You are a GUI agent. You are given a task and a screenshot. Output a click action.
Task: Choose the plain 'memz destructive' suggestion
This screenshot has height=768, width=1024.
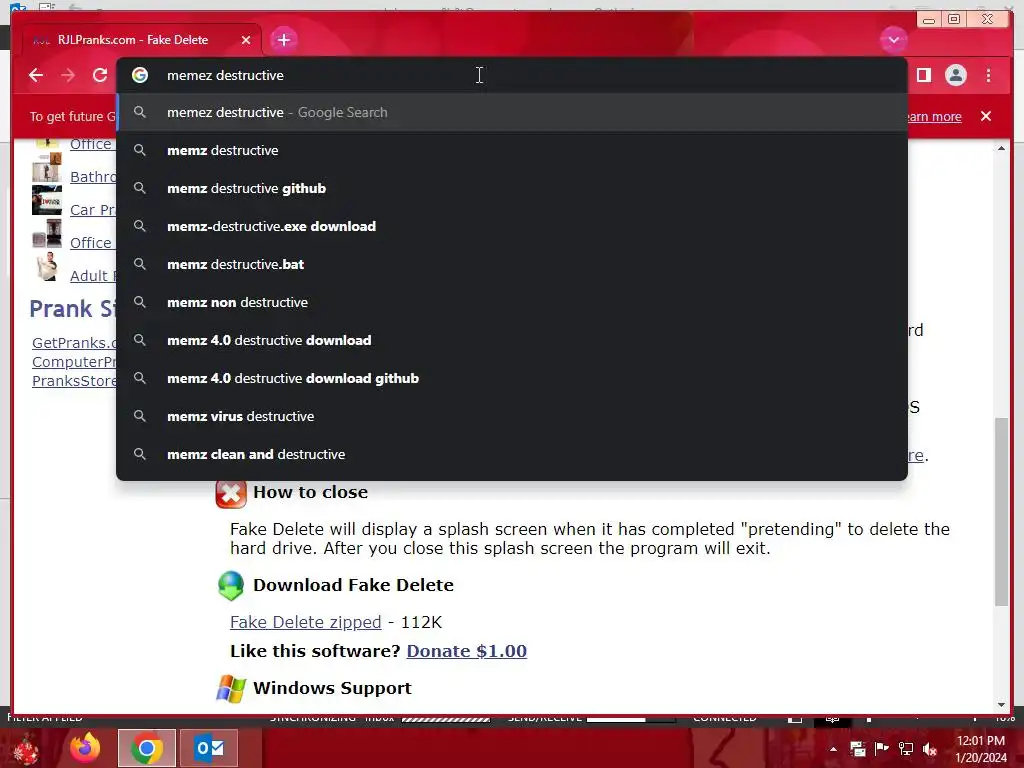click(512, 150)
